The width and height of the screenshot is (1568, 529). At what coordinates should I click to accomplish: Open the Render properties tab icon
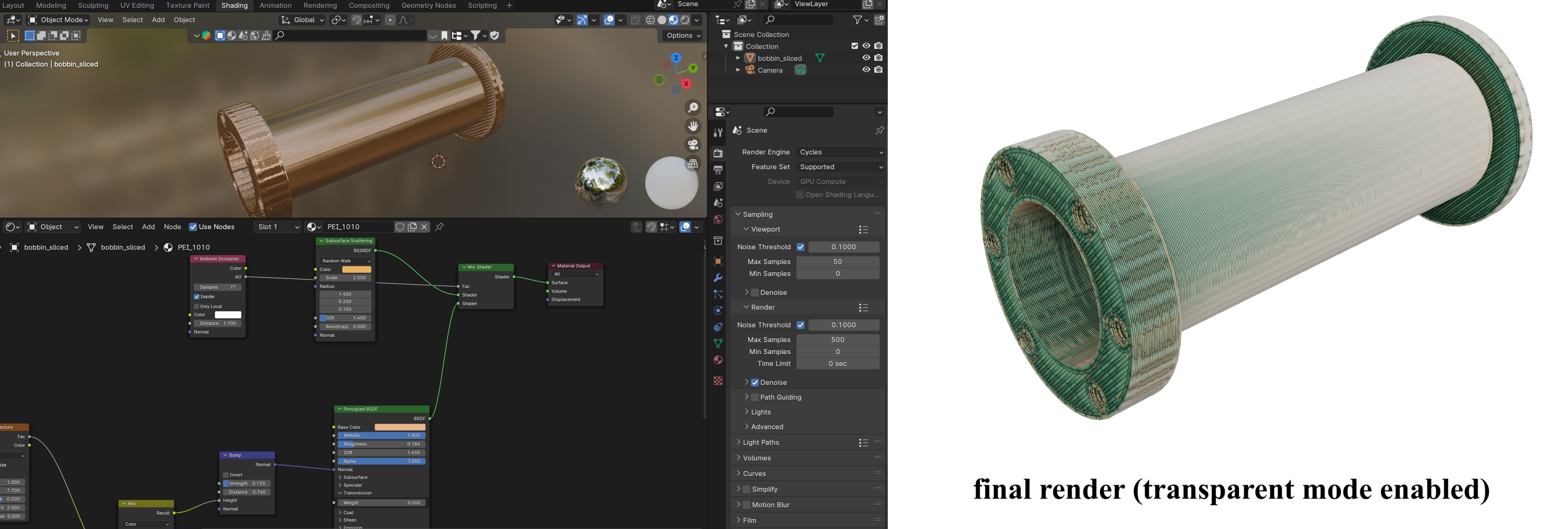(718, 153)
